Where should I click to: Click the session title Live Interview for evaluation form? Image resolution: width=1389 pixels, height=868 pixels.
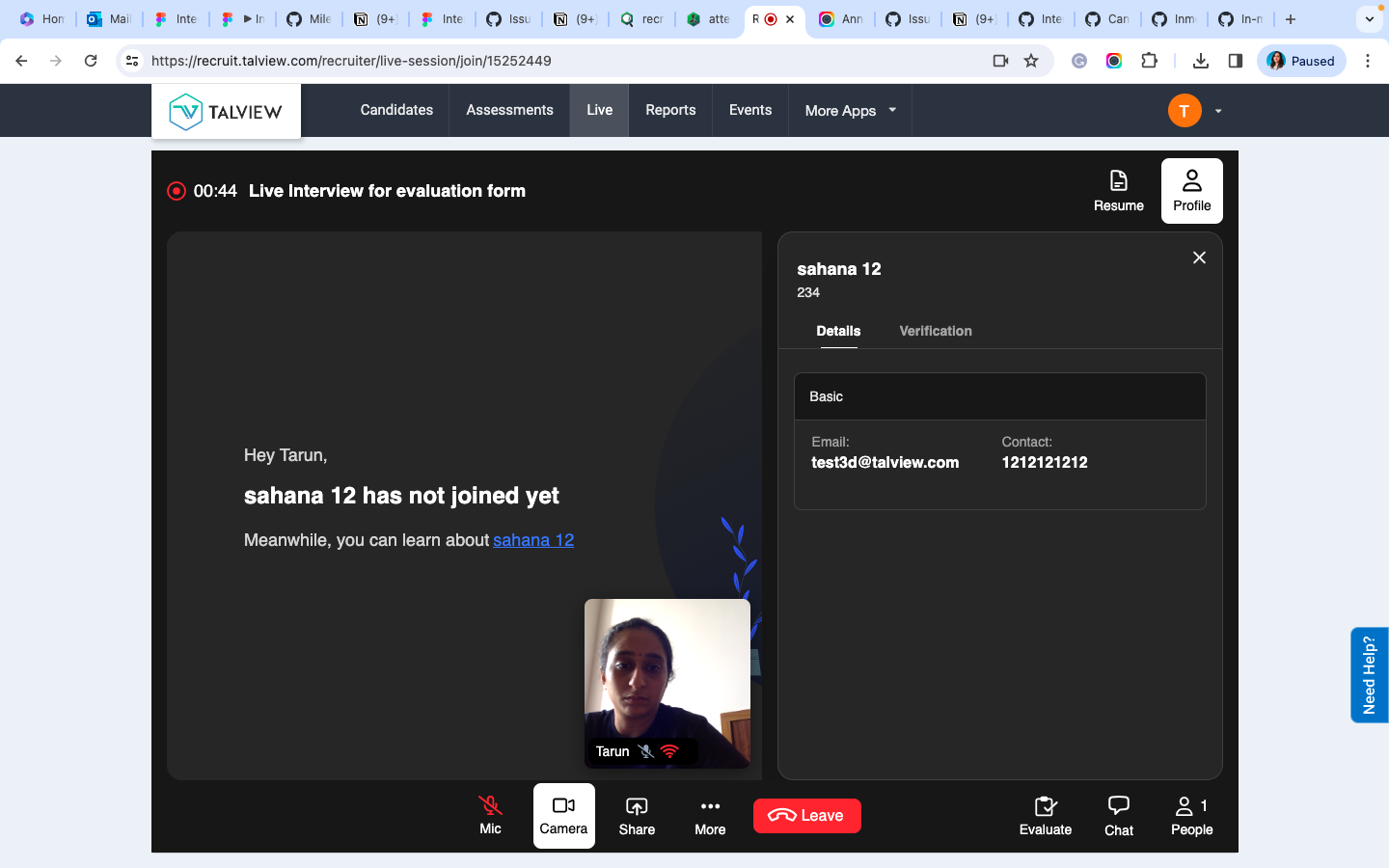387,191
